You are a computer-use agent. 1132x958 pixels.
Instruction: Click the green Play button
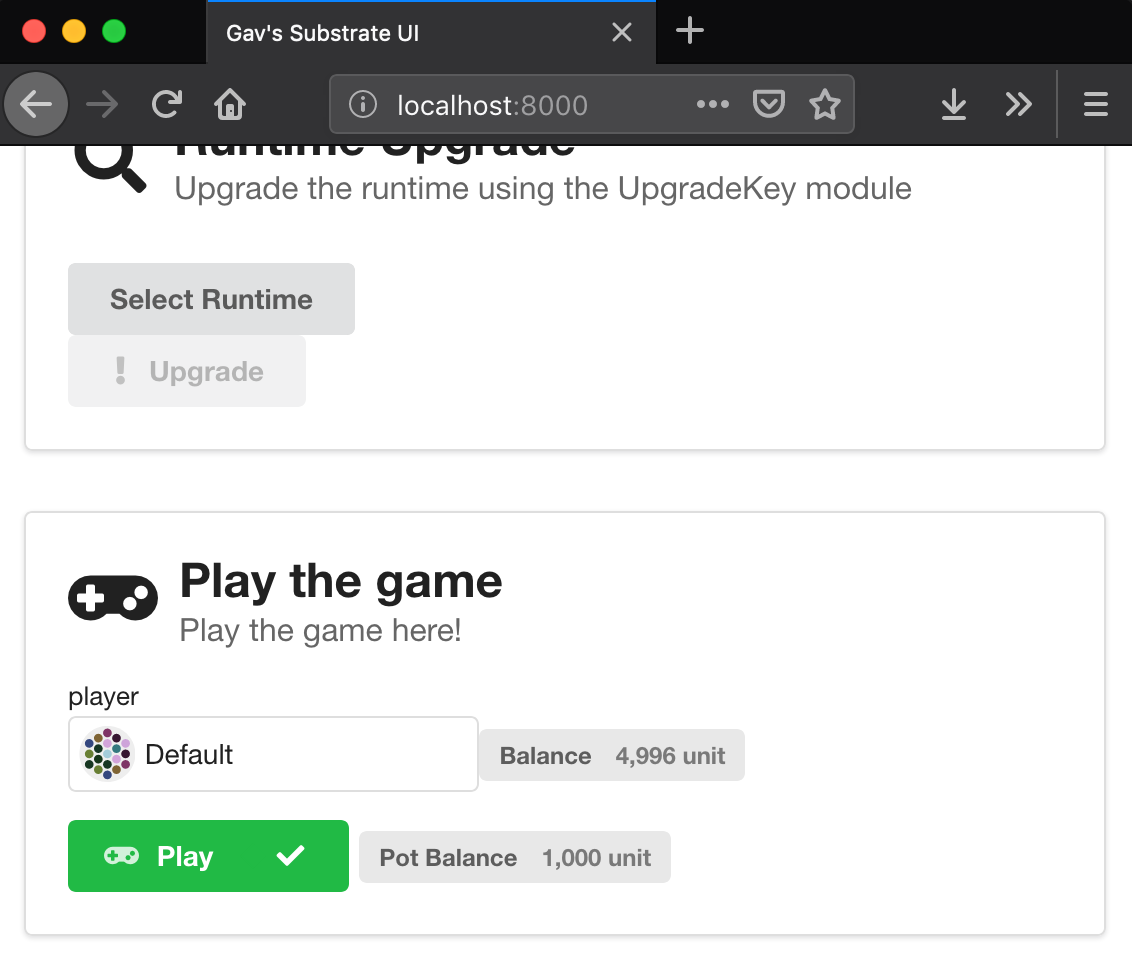tap(209, 856)
